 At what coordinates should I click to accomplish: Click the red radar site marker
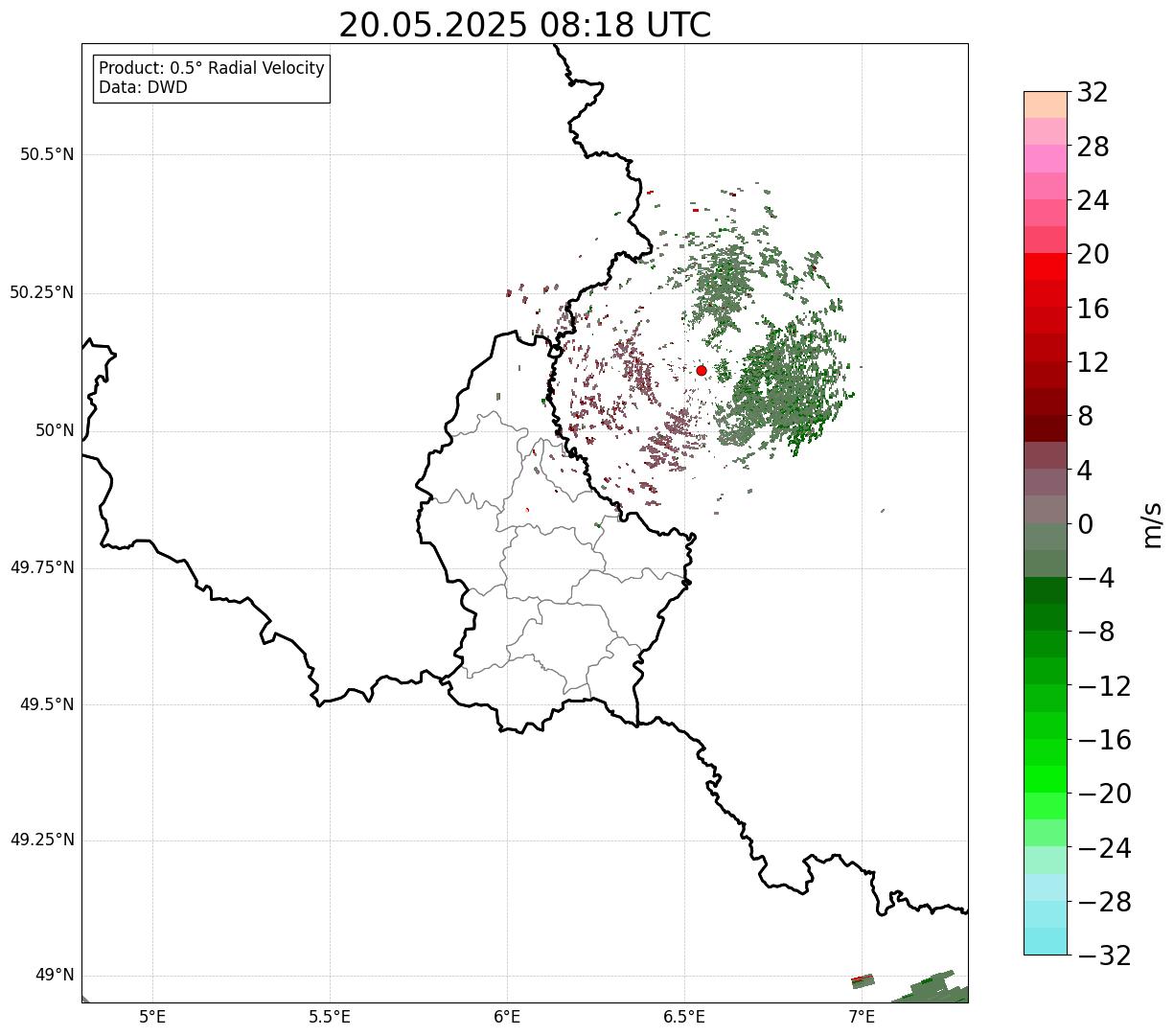point(702,370)
